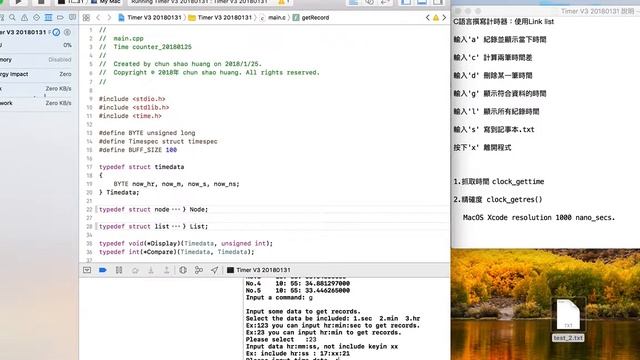Select test_2.txt file on the desktop

pyautogui.click(x=568, y=320)
